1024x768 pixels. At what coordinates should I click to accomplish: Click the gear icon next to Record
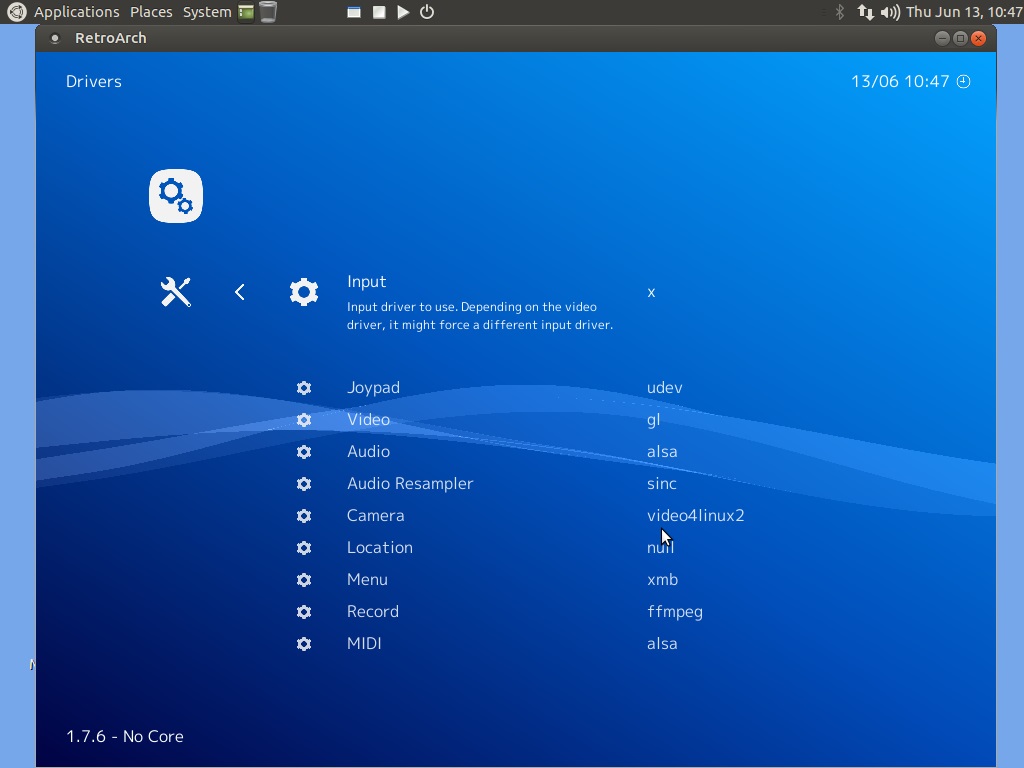(304, 612)
